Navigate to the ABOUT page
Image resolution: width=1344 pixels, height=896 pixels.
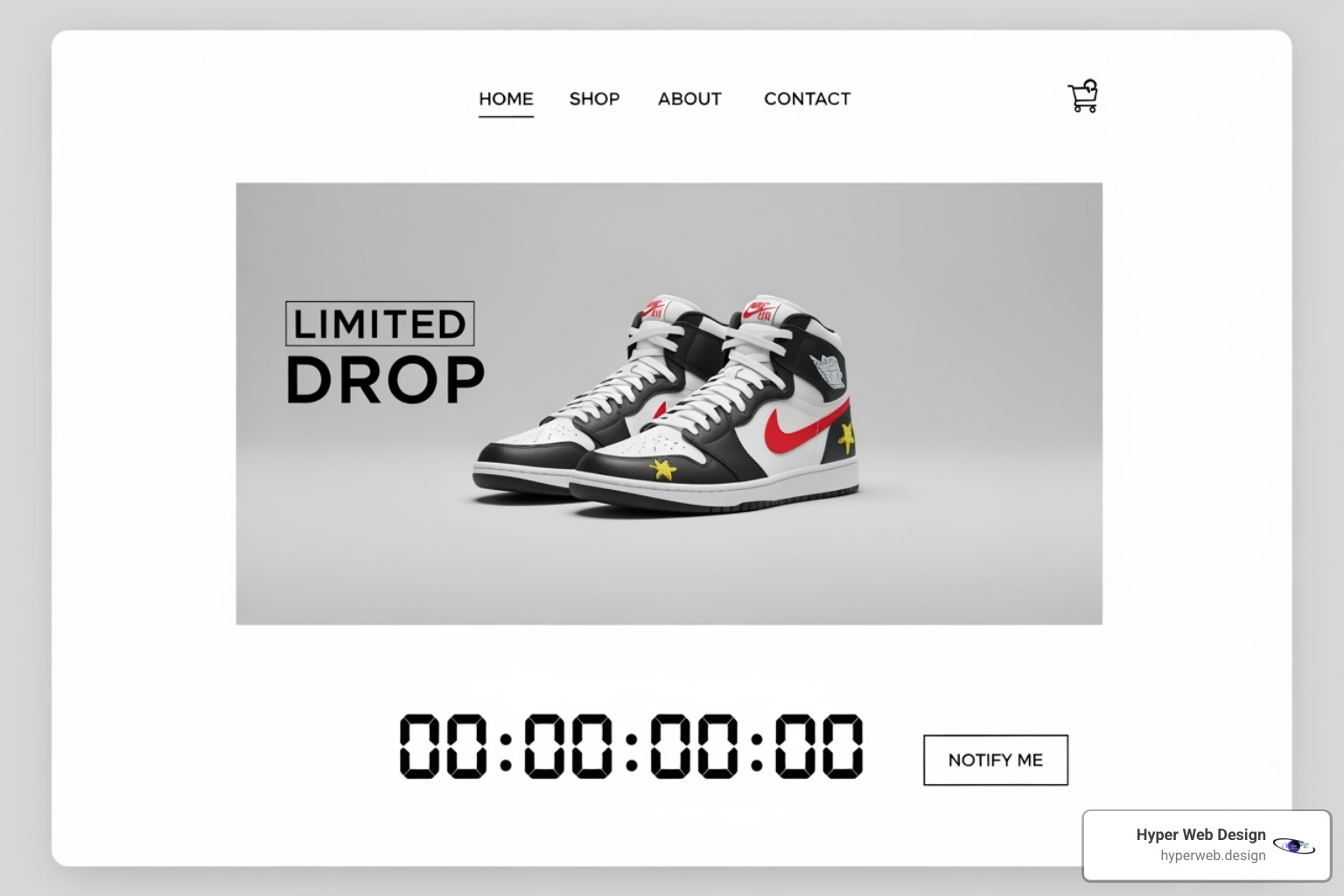coord(689,99)
